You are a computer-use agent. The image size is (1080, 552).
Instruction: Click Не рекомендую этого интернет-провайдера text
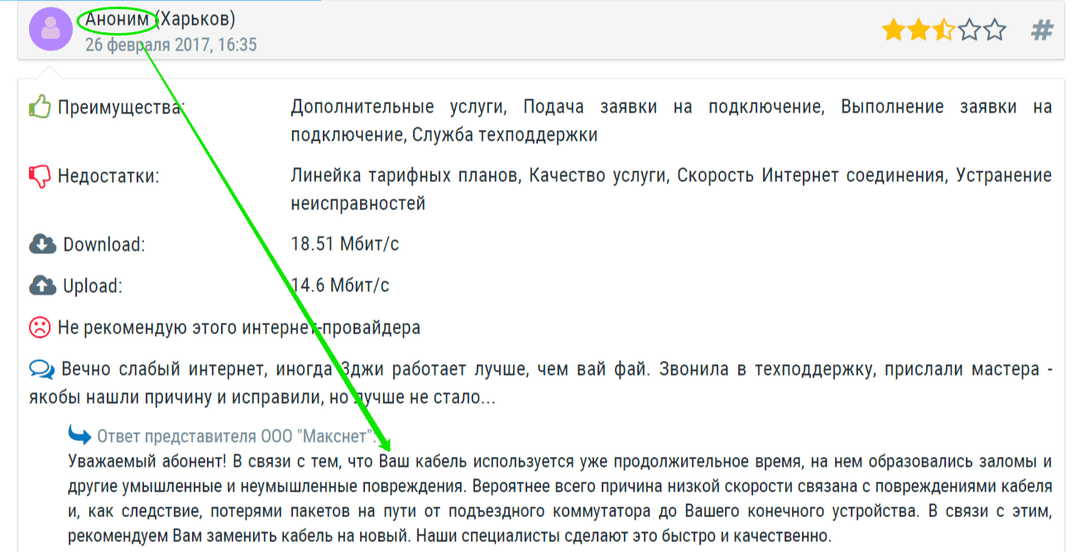point(239,327)
